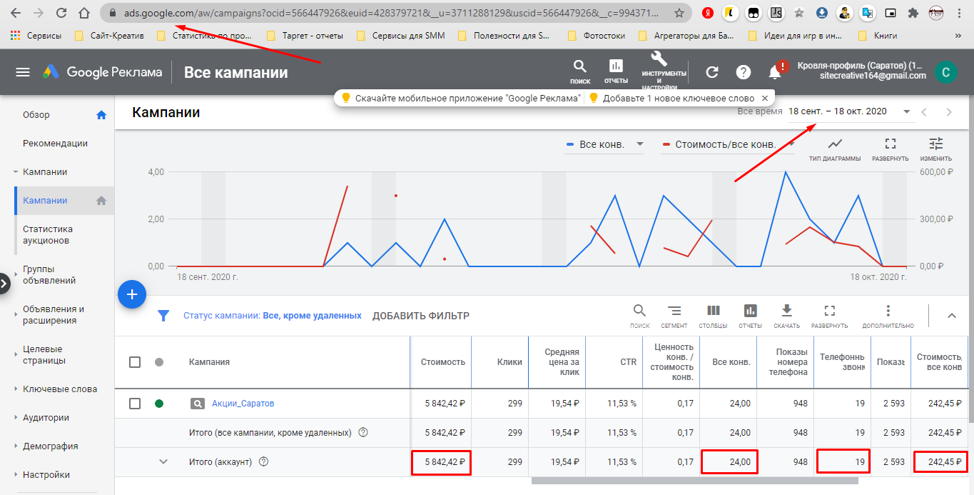This screenshot has height=495, width=974.
Task: Show help for Итого (аккаунт) row
Action: tap(263, 461)
